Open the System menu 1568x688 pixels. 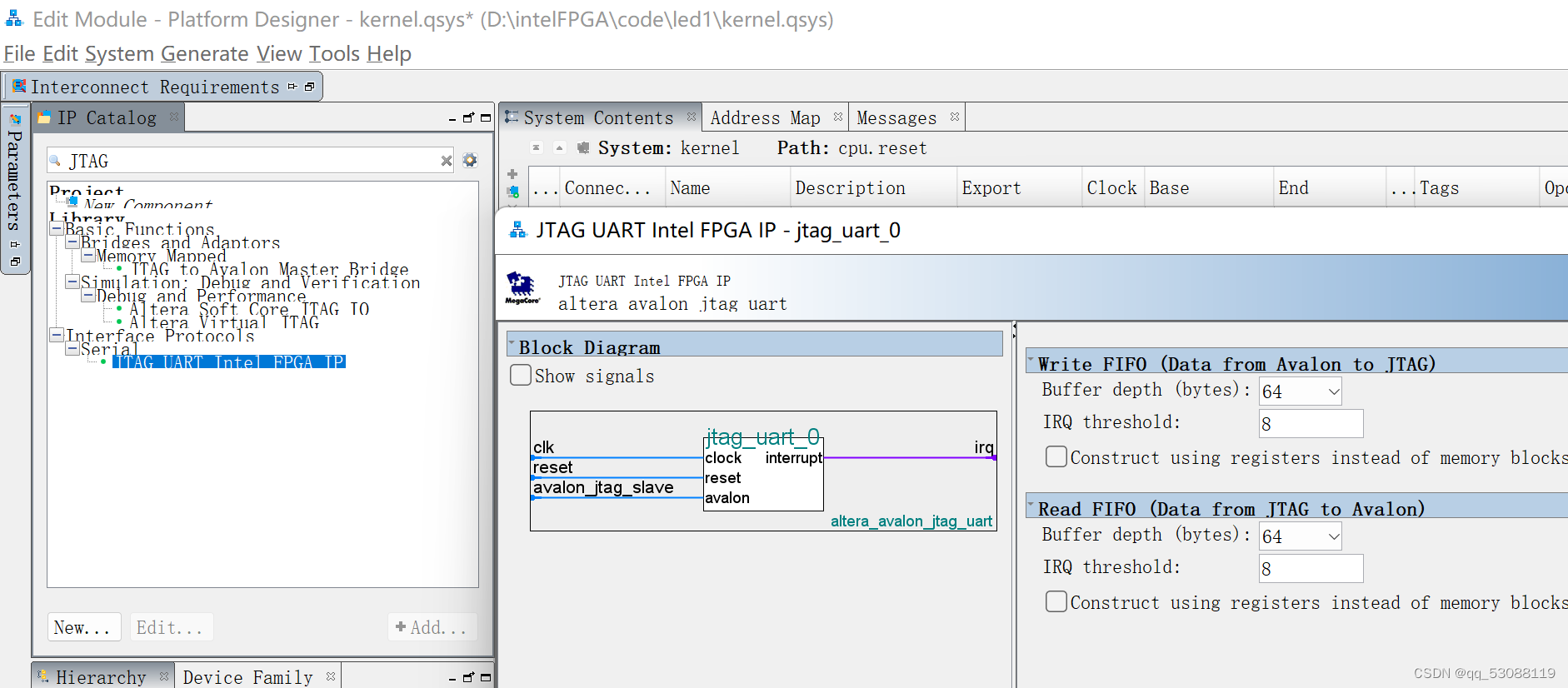pos(119,54)
